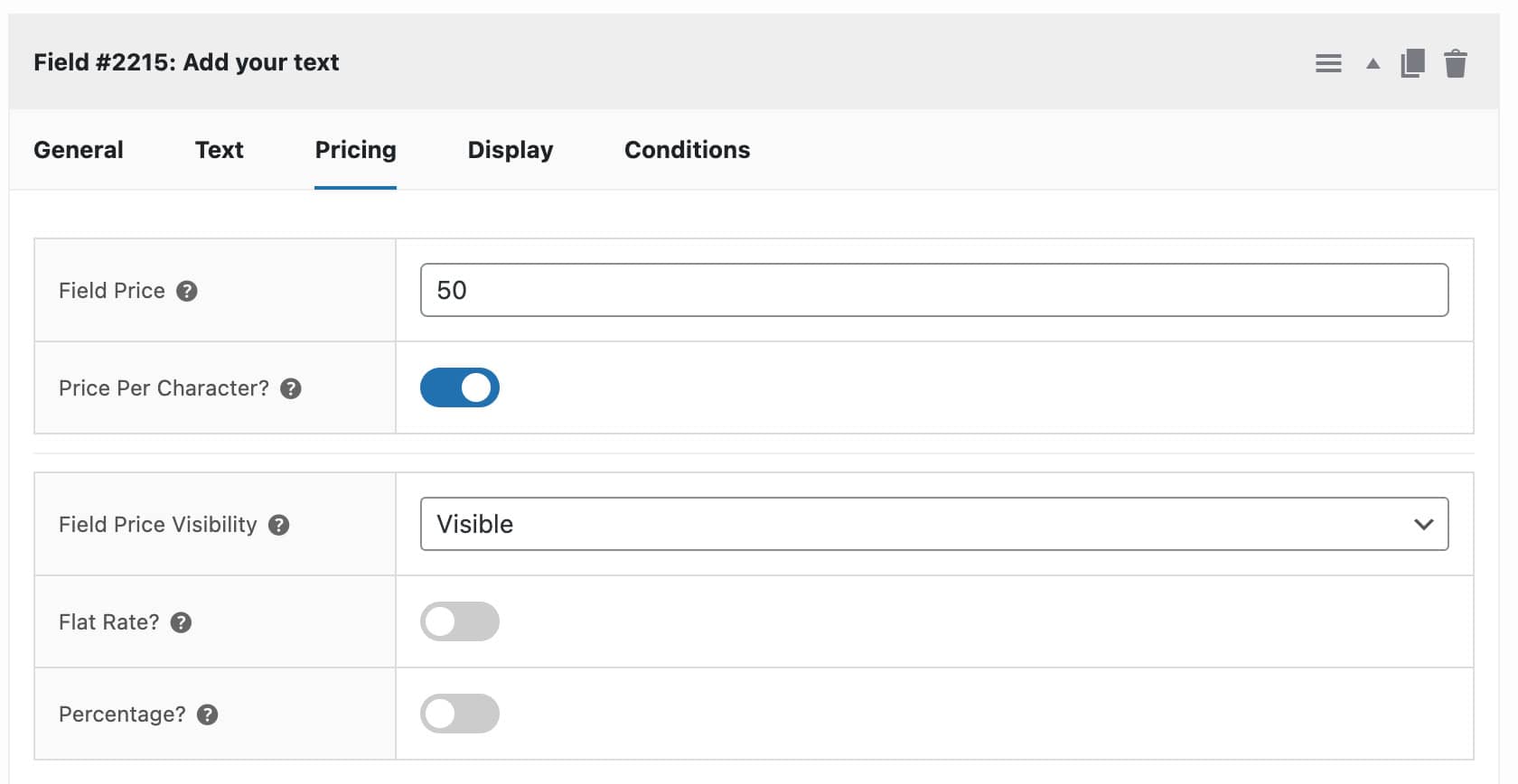Switch to the General tab

pos(78,150)
